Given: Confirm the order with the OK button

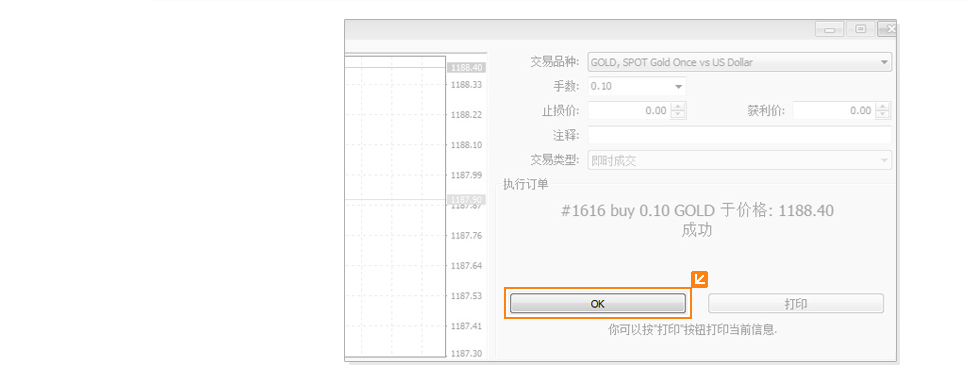Looking at the screenshot, I should click(598, 303).
